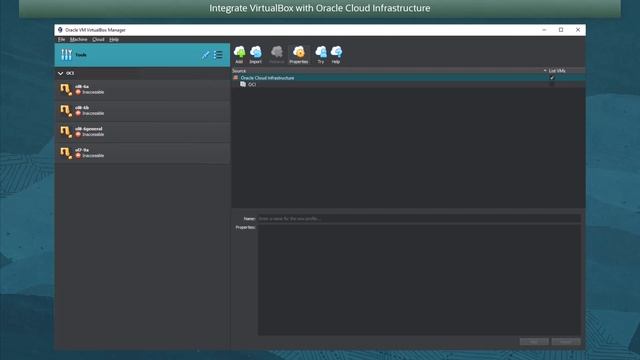
Task: Click the Try cloud icon
Action: [x=321, y=52]
